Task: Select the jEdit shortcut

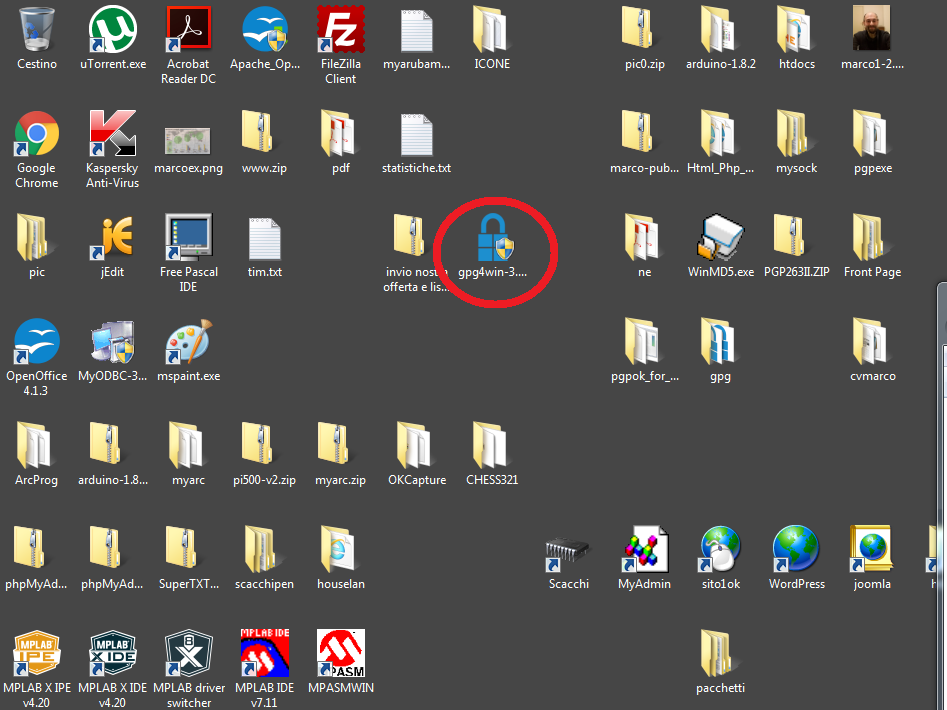Action: coord(113,238)
